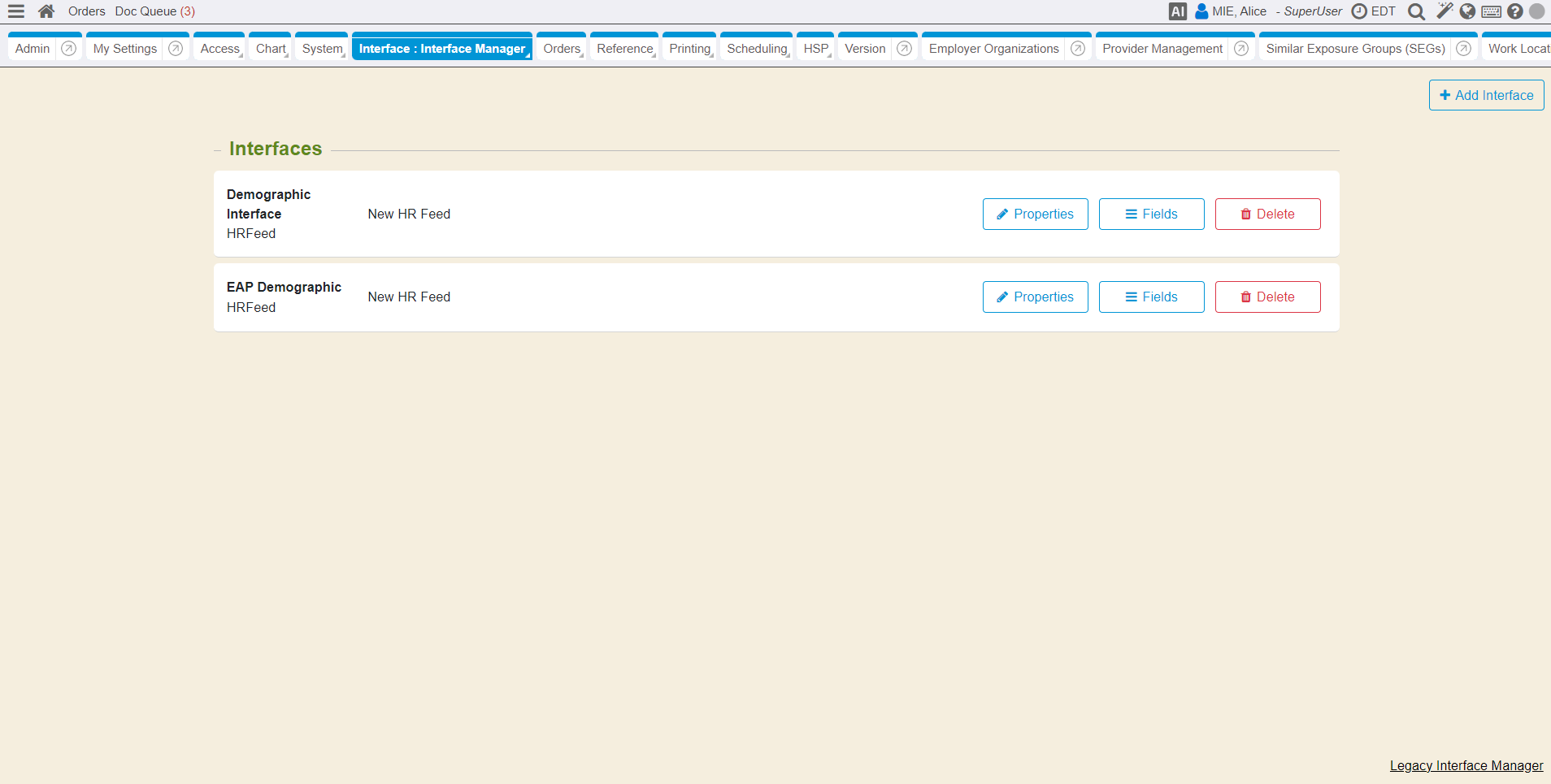Viewport: 1551px width, 784px height.
Task: Open the hamburger main menu
Action: (16, 11)
